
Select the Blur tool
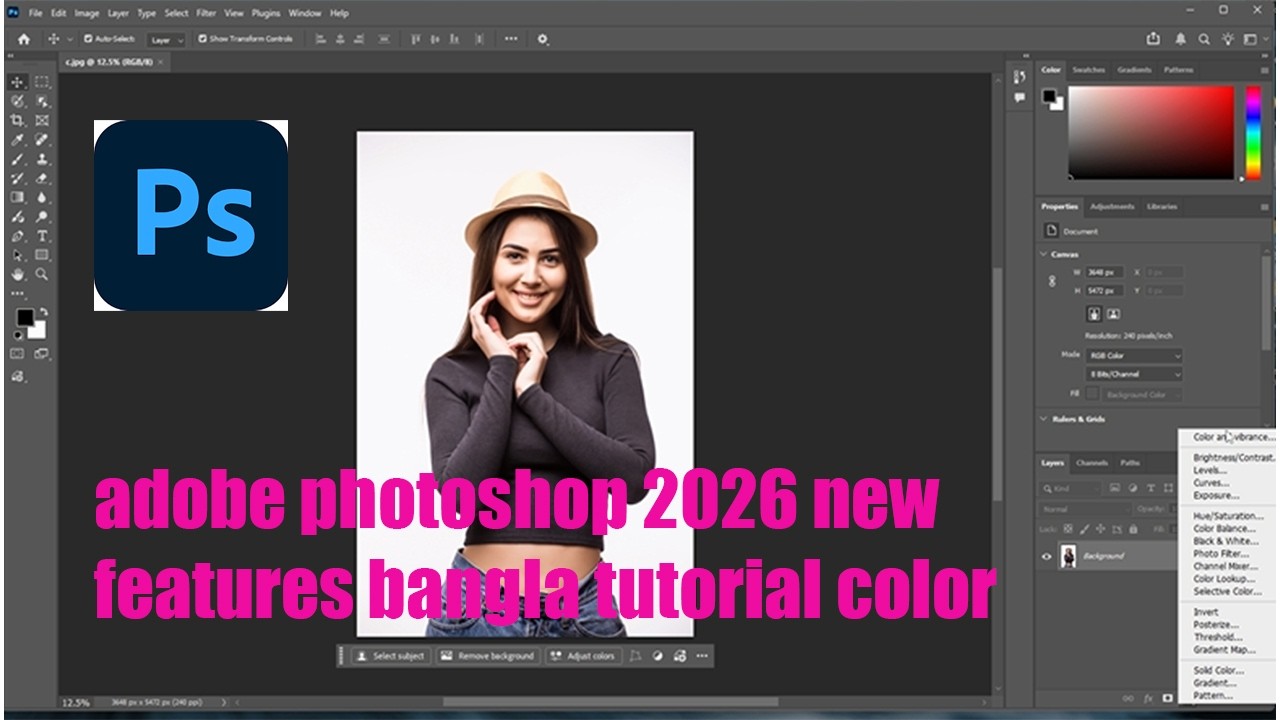(x=42, y=197)
